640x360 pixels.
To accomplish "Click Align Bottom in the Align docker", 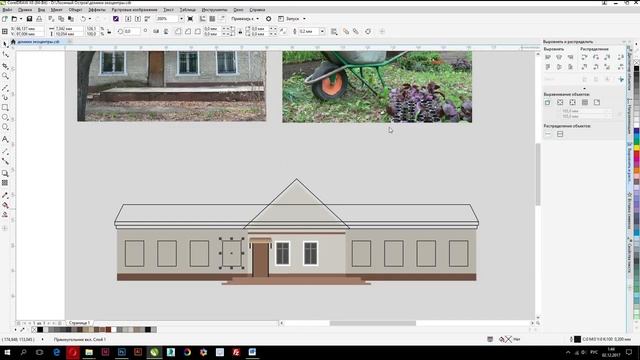I will pyautogui.click(x=571, y=67).
